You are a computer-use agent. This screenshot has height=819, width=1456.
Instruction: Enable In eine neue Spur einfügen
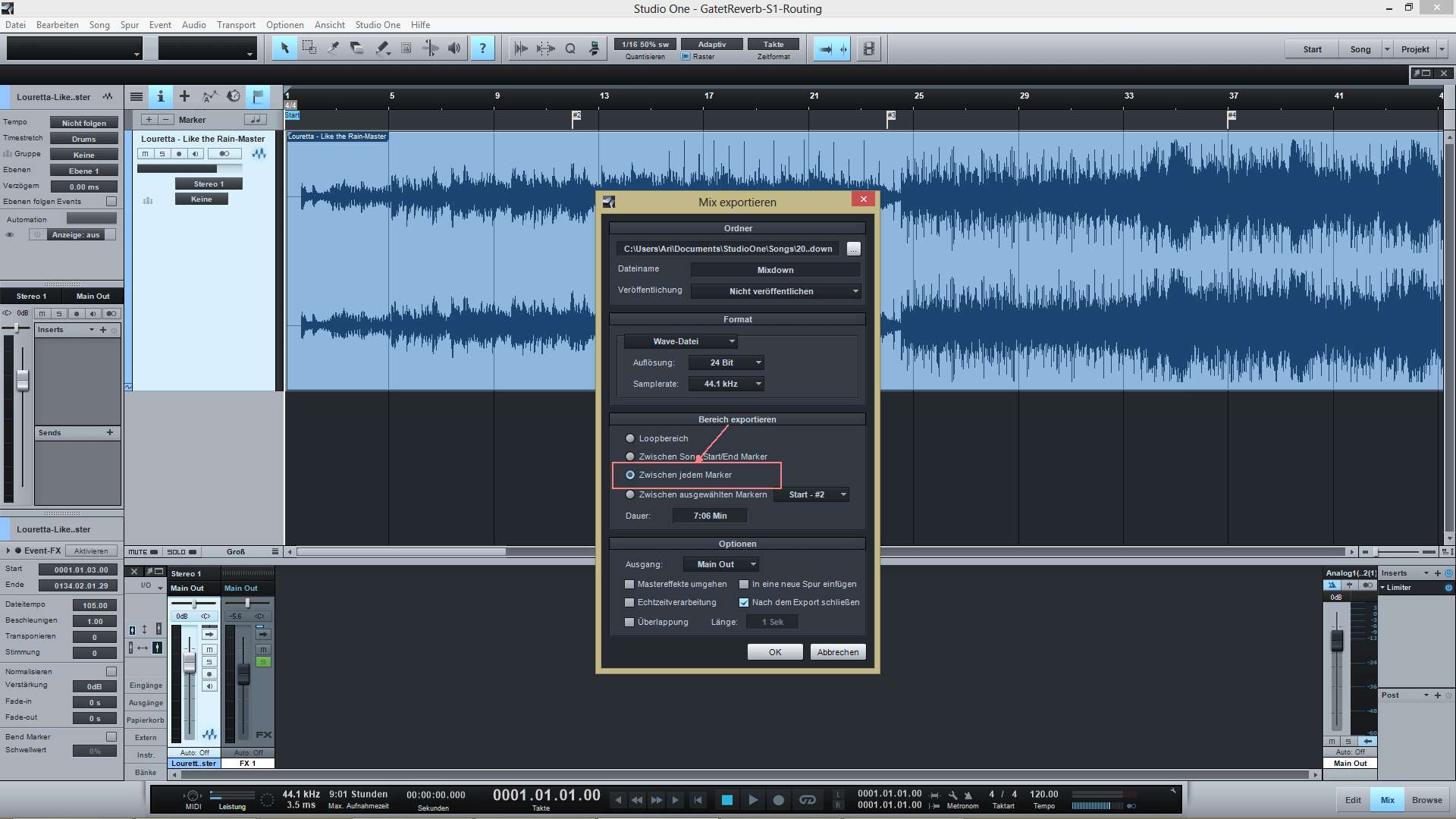pyautogui.click(x=744, y=584)
